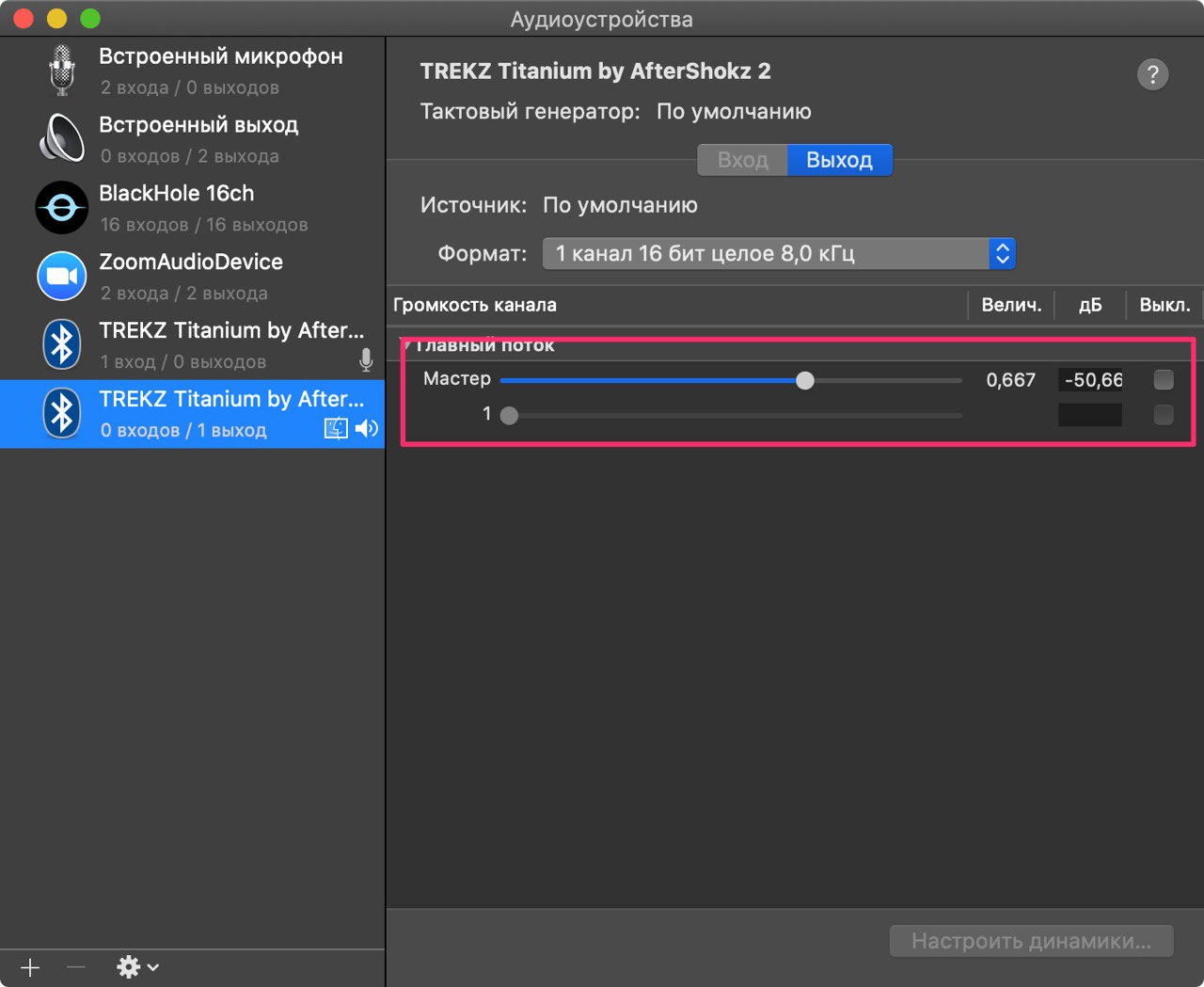Click the Тактовый генератор По умолчанию value
1204x987 pixels.
click(734, 112)
